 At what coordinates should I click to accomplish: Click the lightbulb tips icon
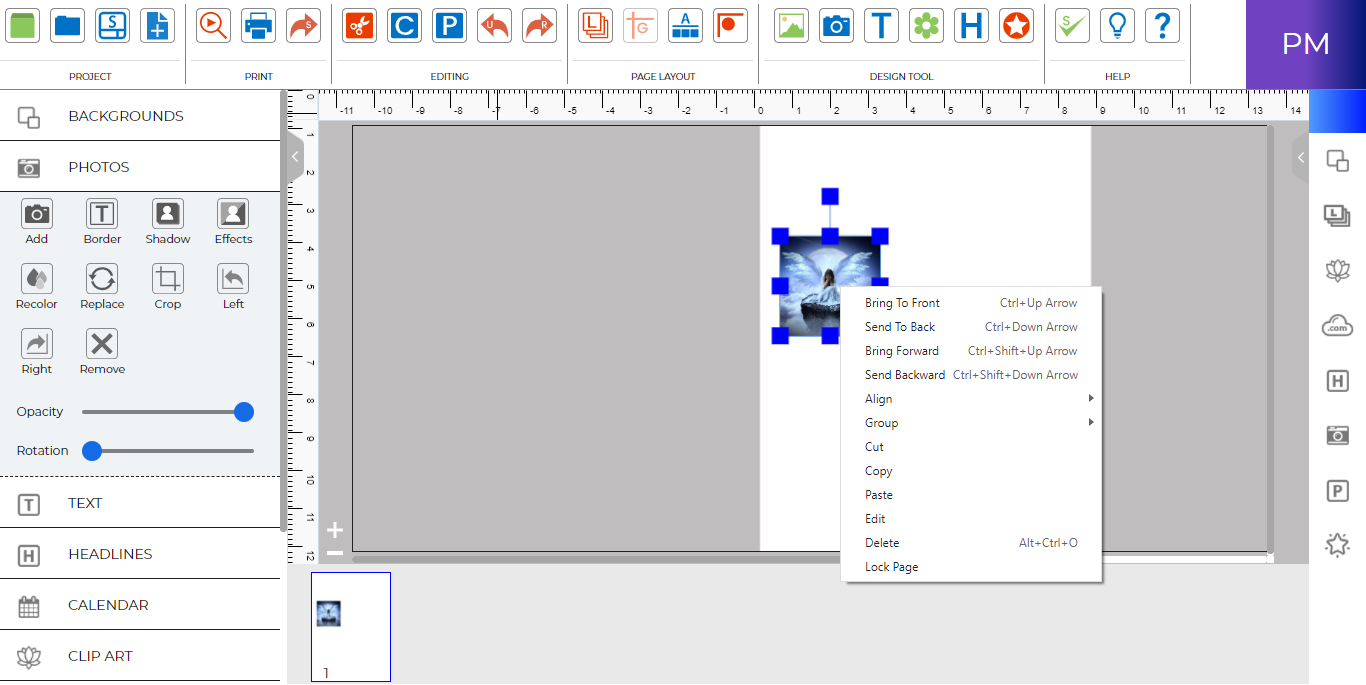click(x=1117, y=25)
